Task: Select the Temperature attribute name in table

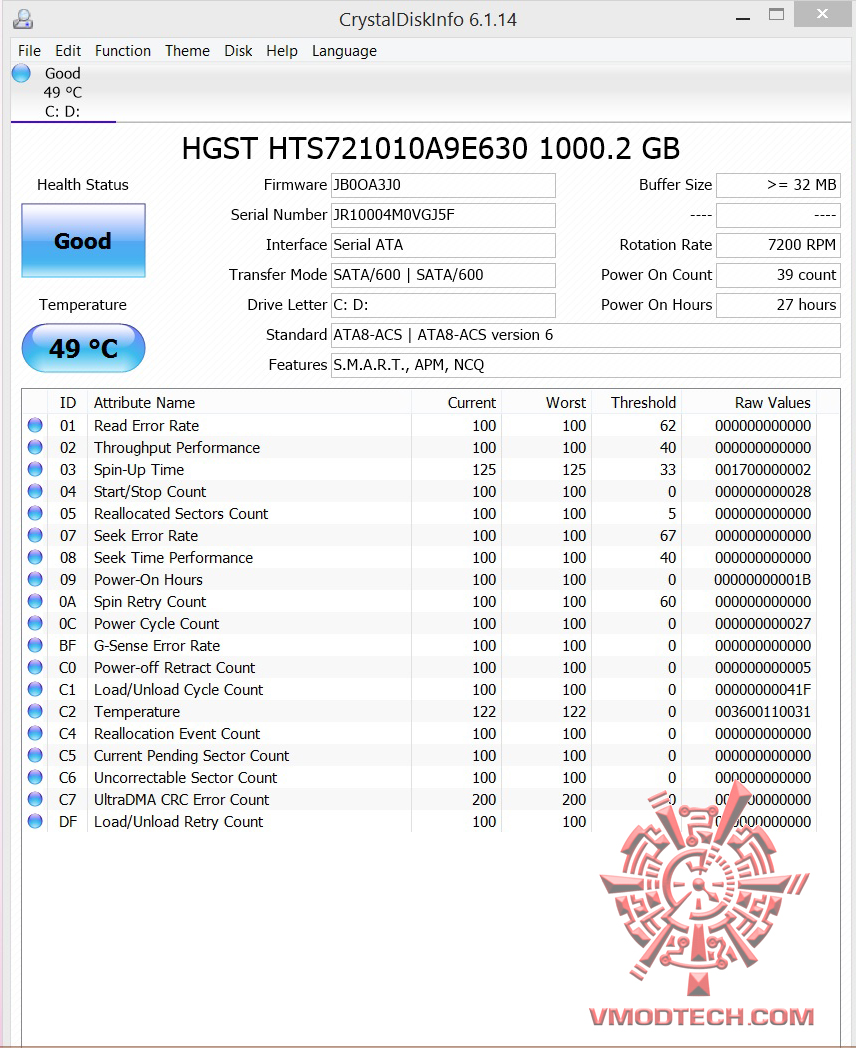Action: [137, 712]
